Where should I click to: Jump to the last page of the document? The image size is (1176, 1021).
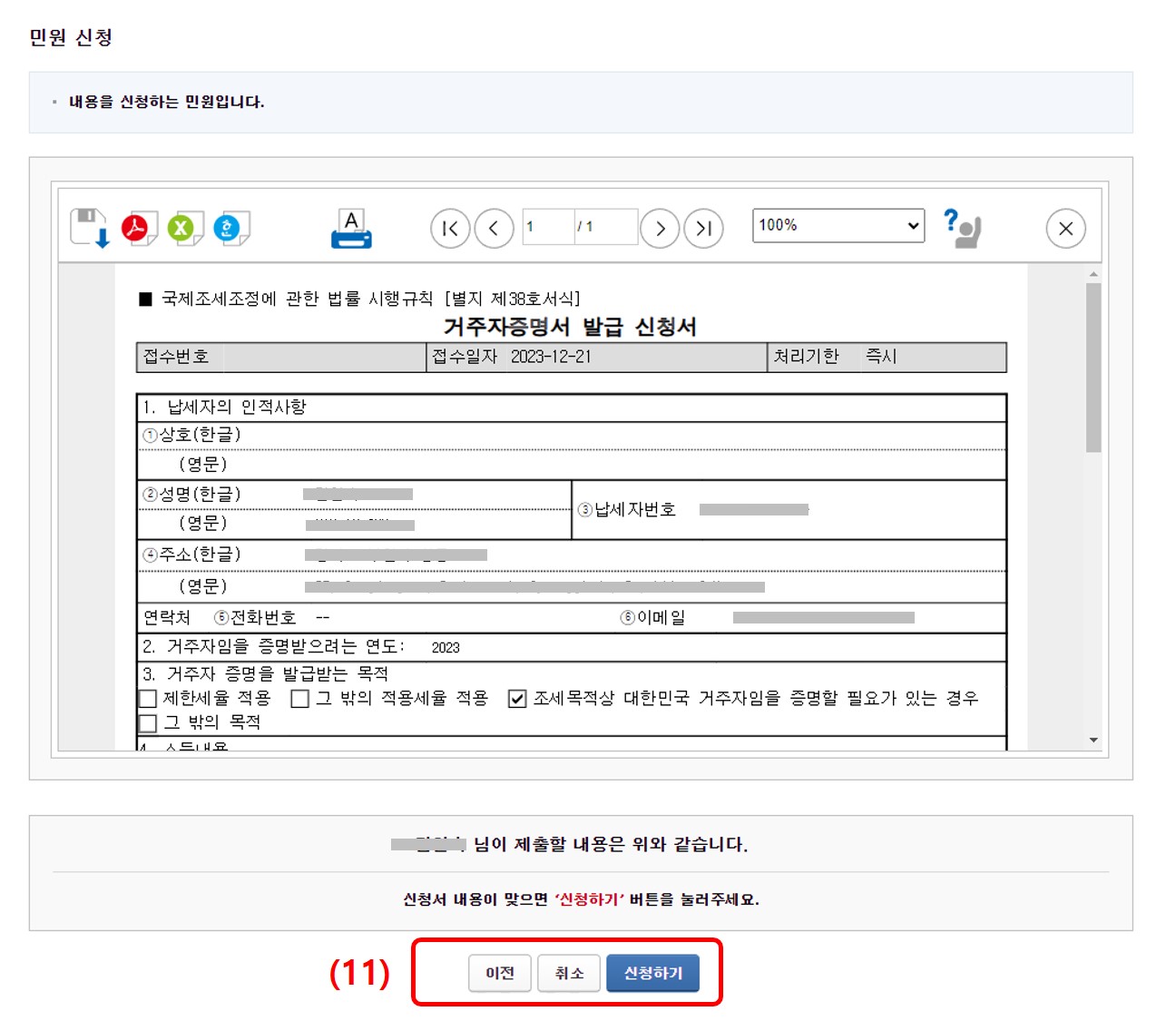pyautogui.click(x=703, y=229)
